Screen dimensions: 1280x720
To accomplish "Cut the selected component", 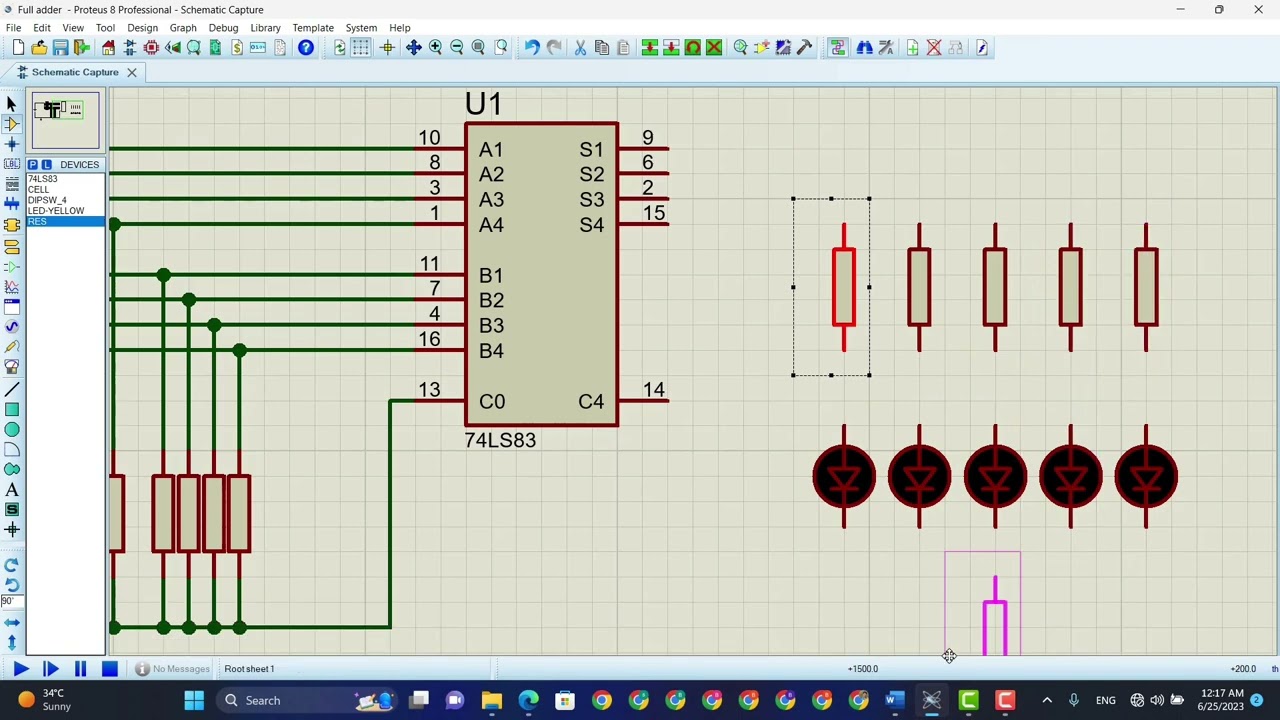I will (580, 47).
